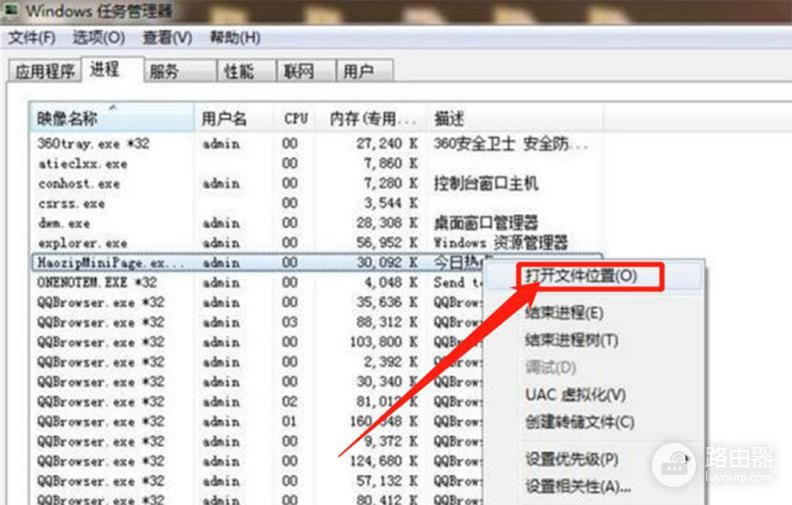Switch to the 应用程序 tab

coord(45,71)
